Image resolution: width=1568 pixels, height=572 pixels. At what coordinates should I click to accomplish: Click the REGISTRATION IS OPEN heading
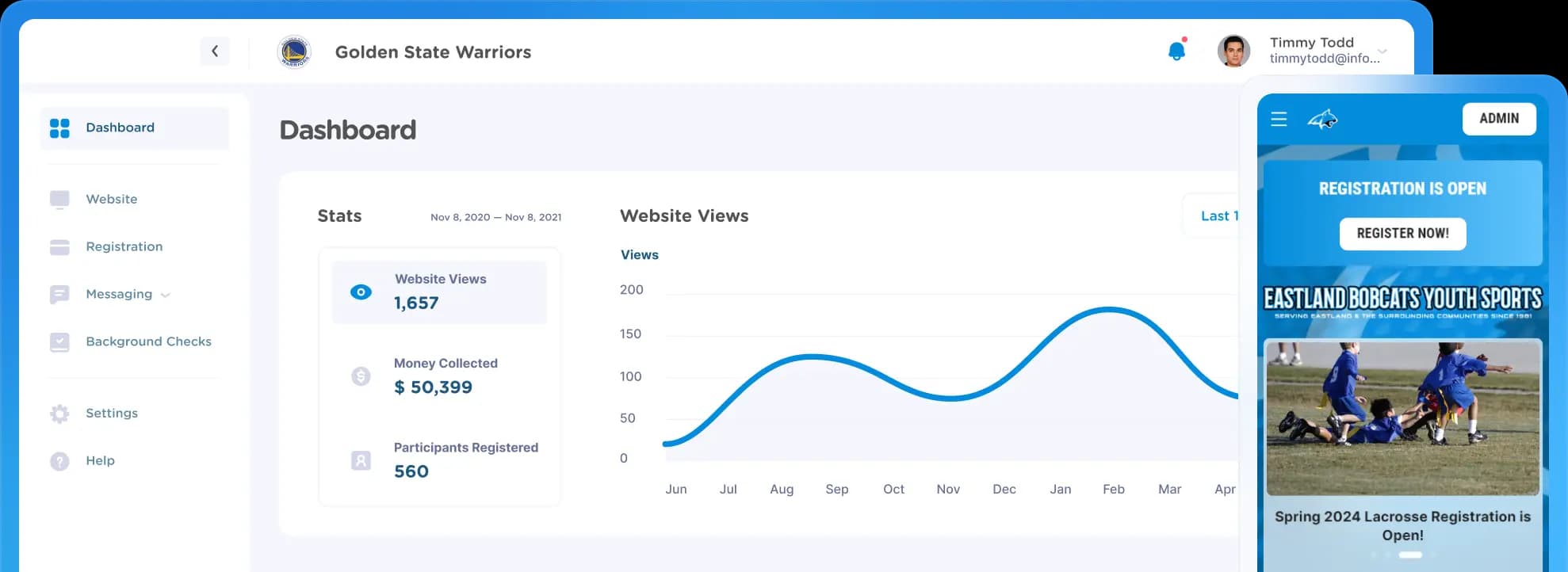pos(1402,189)
